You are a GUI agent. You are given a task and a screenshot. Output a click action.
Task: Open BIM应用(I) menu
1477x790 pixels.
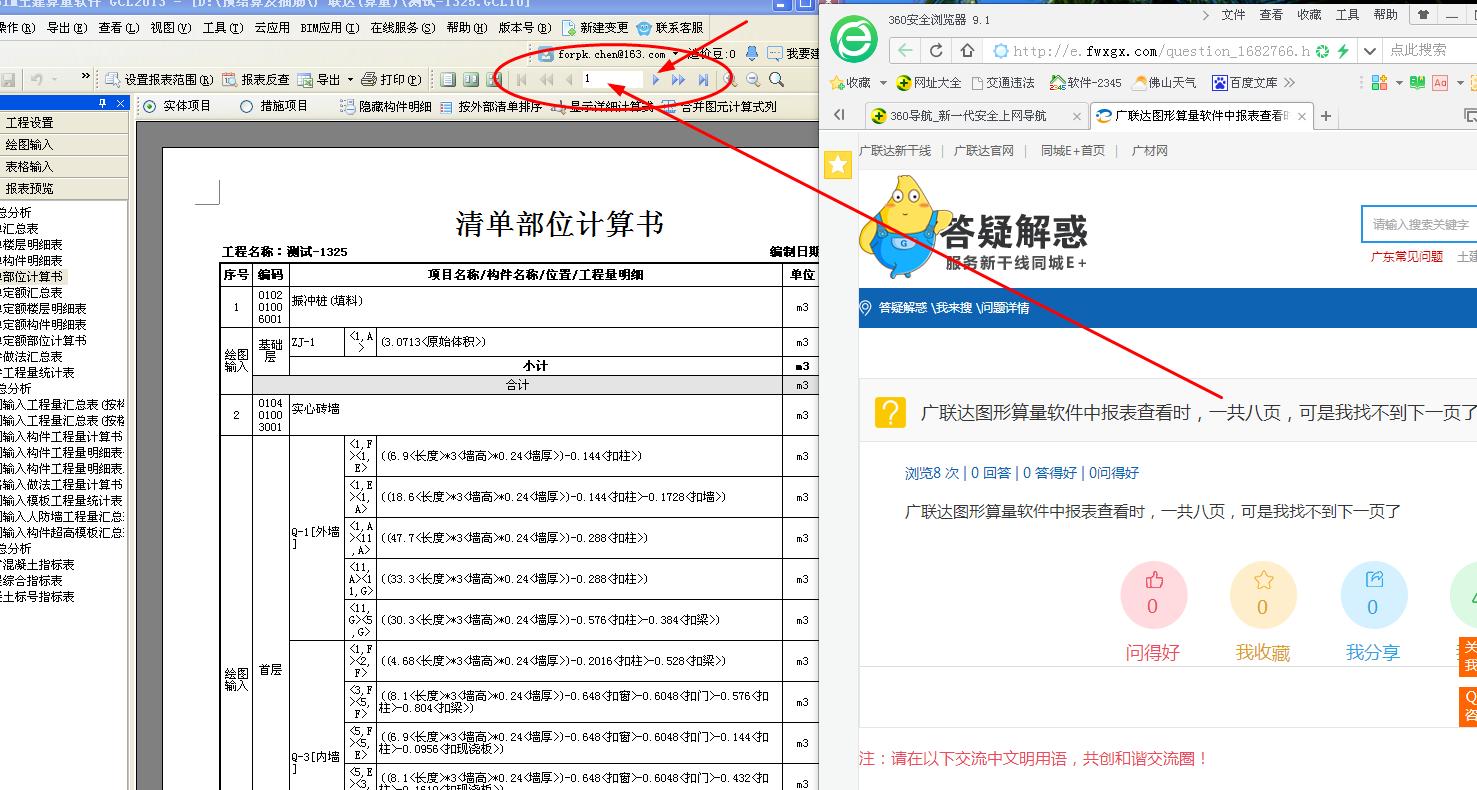pos(330,28)
